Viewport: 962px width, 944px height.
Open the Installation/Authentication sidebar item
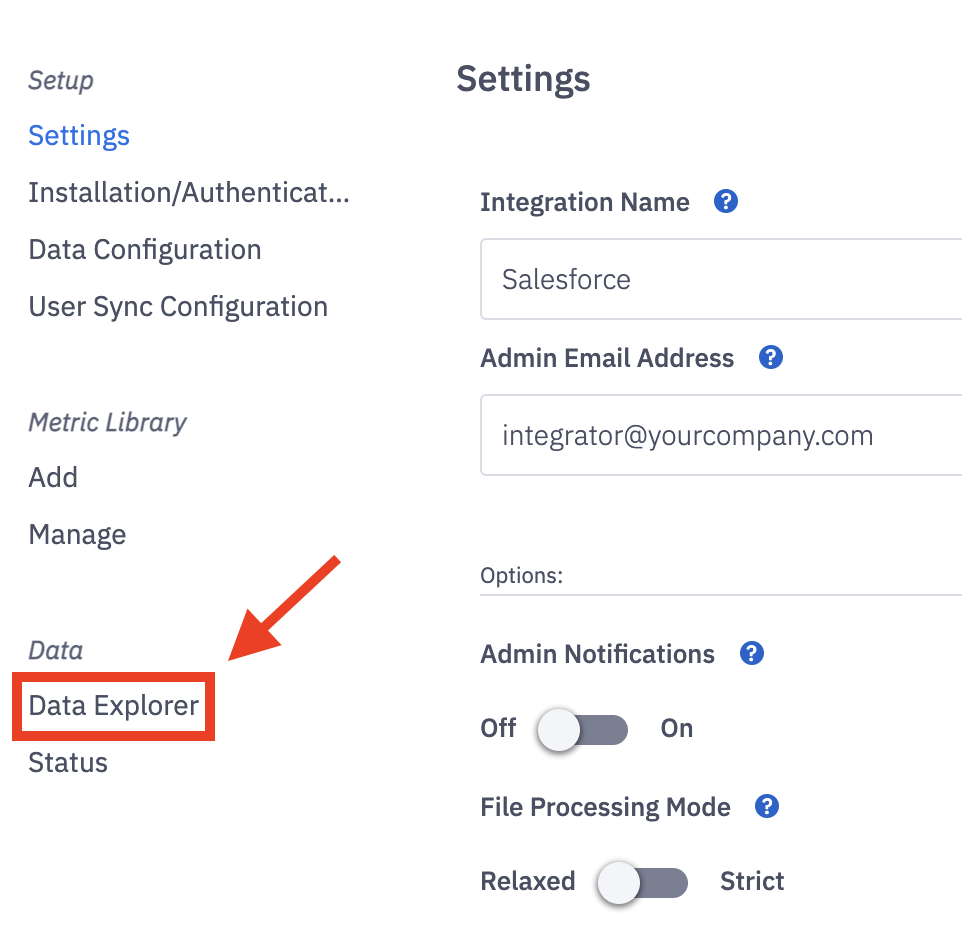click(x=189, y=192)
